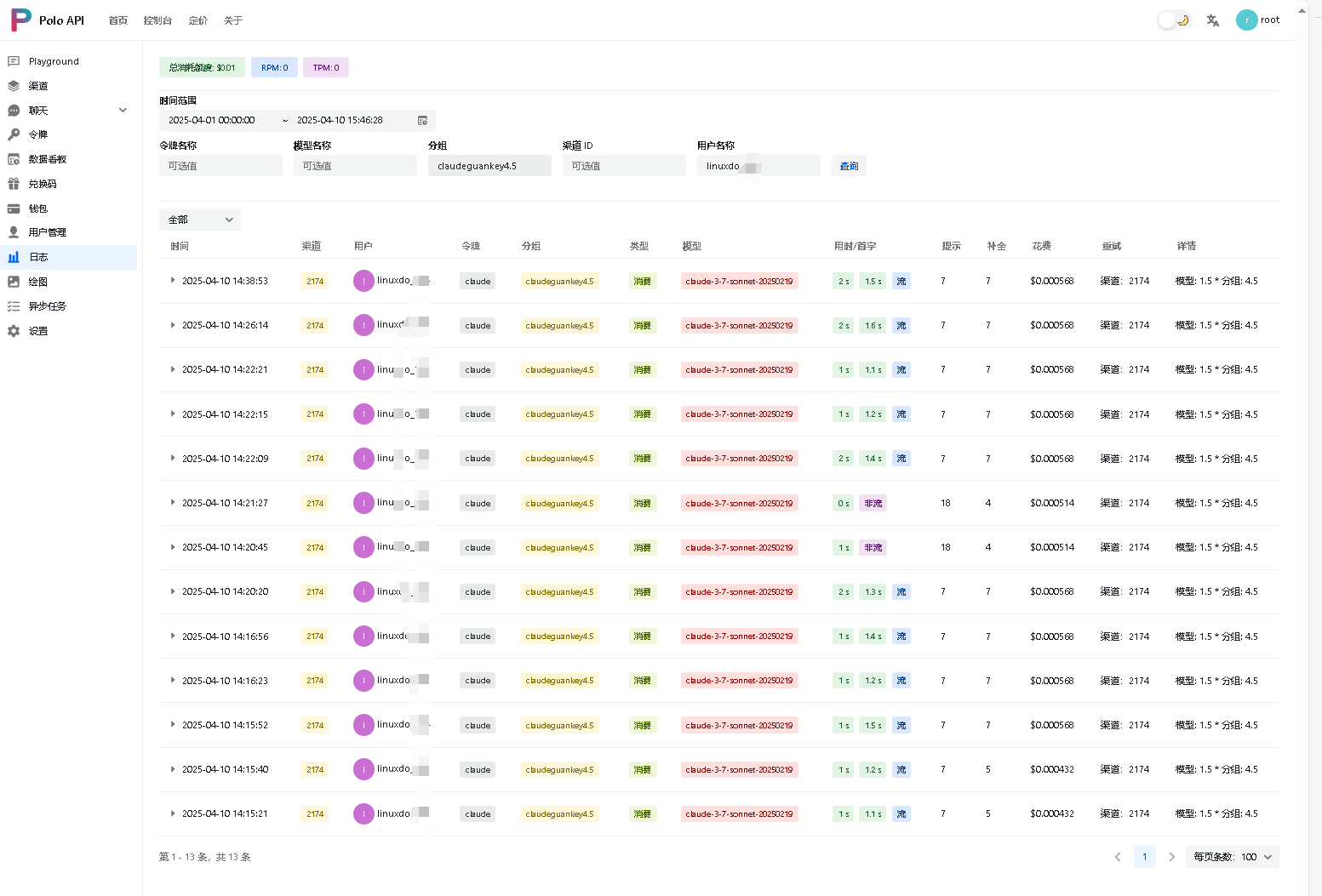
Task: Open the 令牌 key icon item
Action: coord(14,134)
